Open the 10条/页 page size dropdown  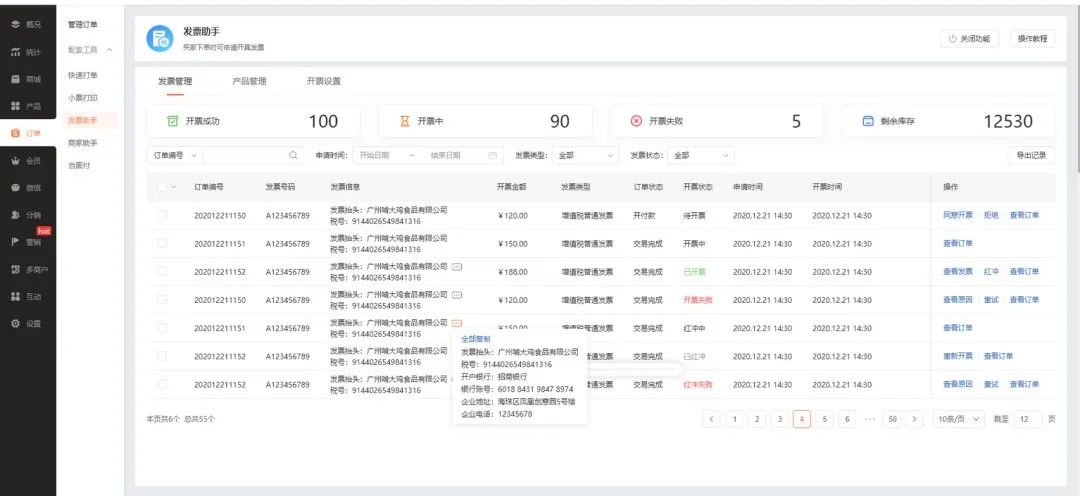[959, 419]
